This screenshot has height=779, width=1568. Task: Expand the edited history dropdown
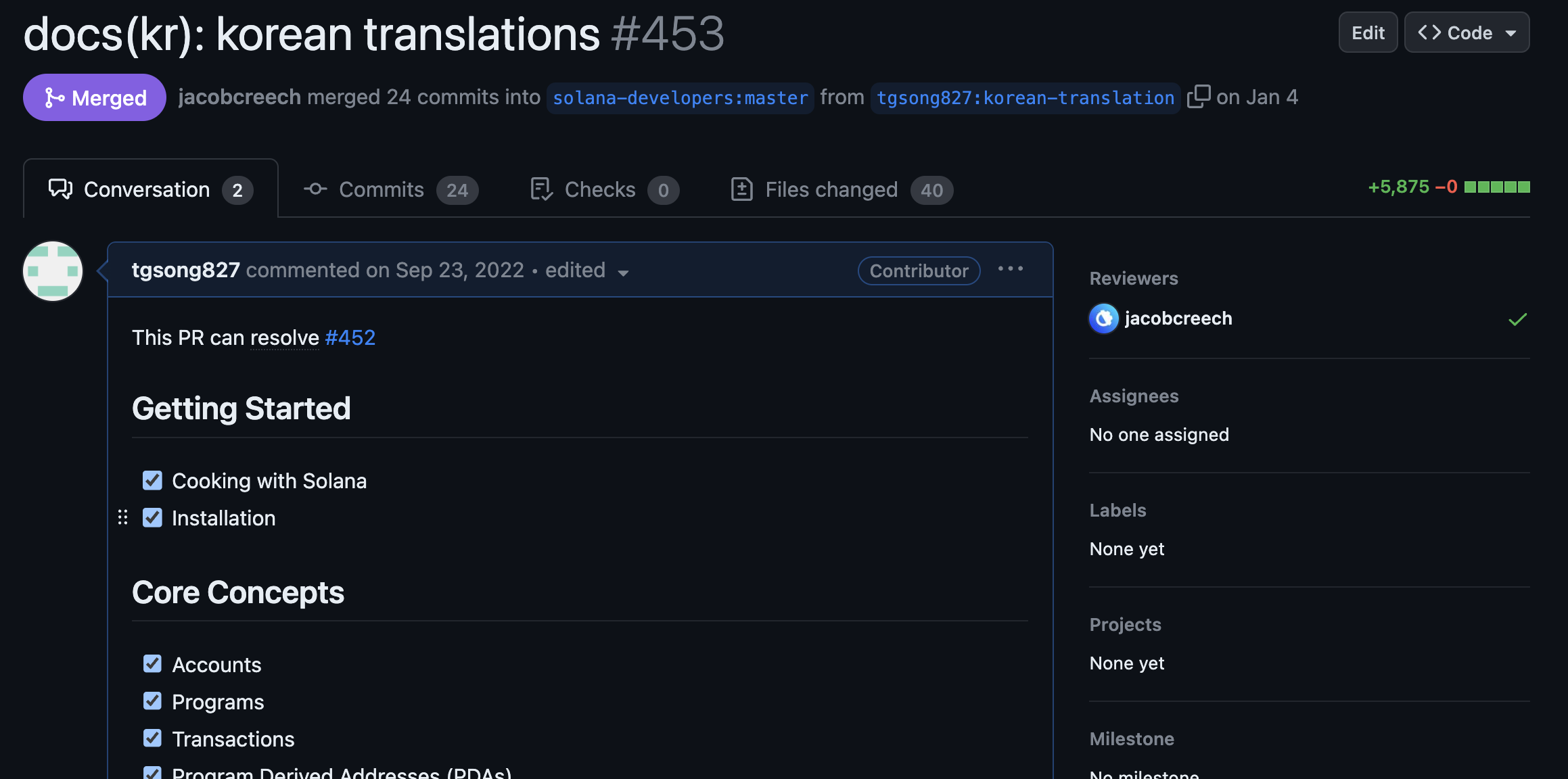click(x=587, y=270)
